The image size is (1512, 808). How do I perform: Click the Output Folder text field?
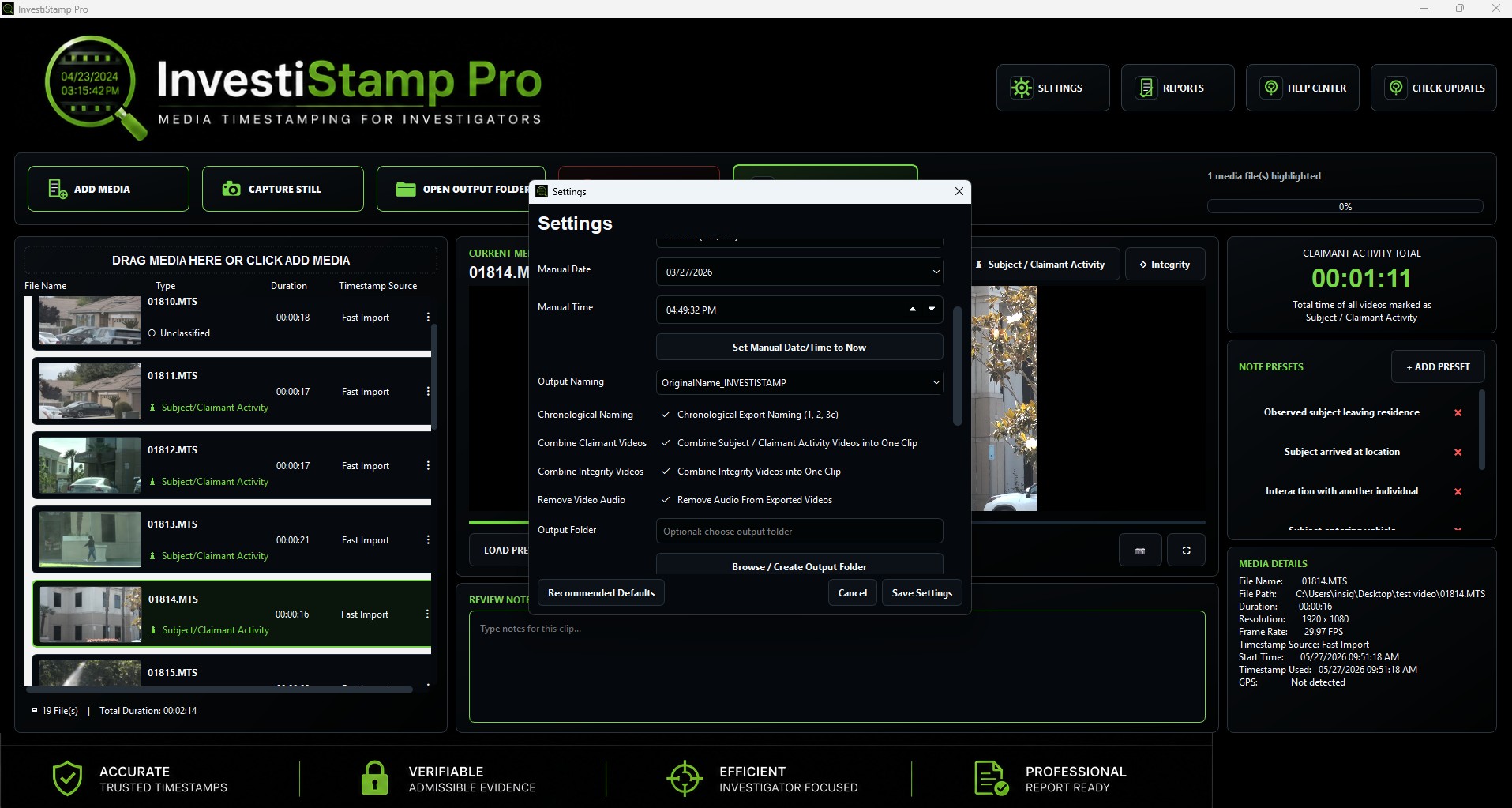(x=799, y=531)
